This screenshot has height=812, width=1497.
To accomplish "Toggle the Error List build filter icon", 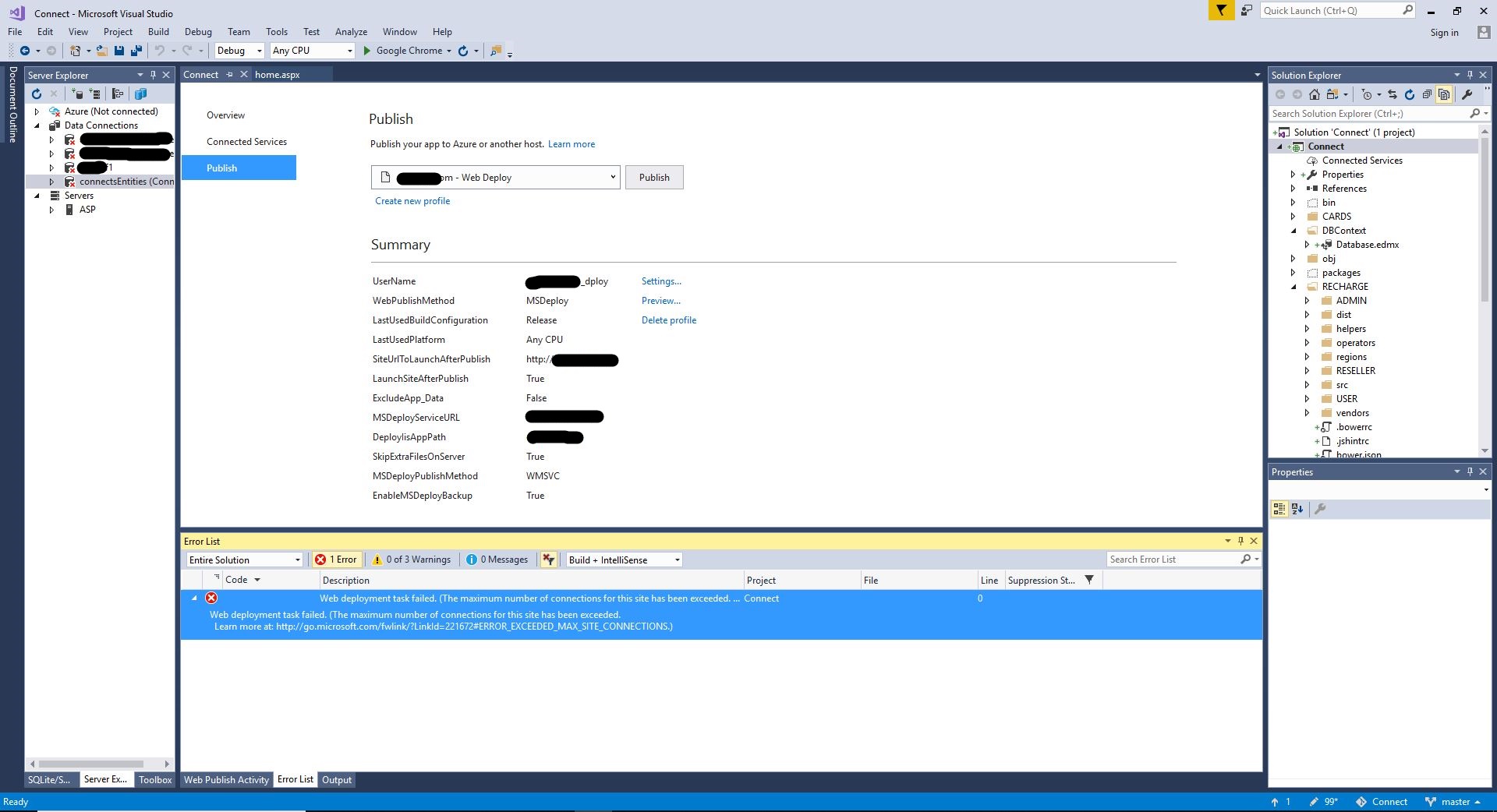I will click(549, 560).
